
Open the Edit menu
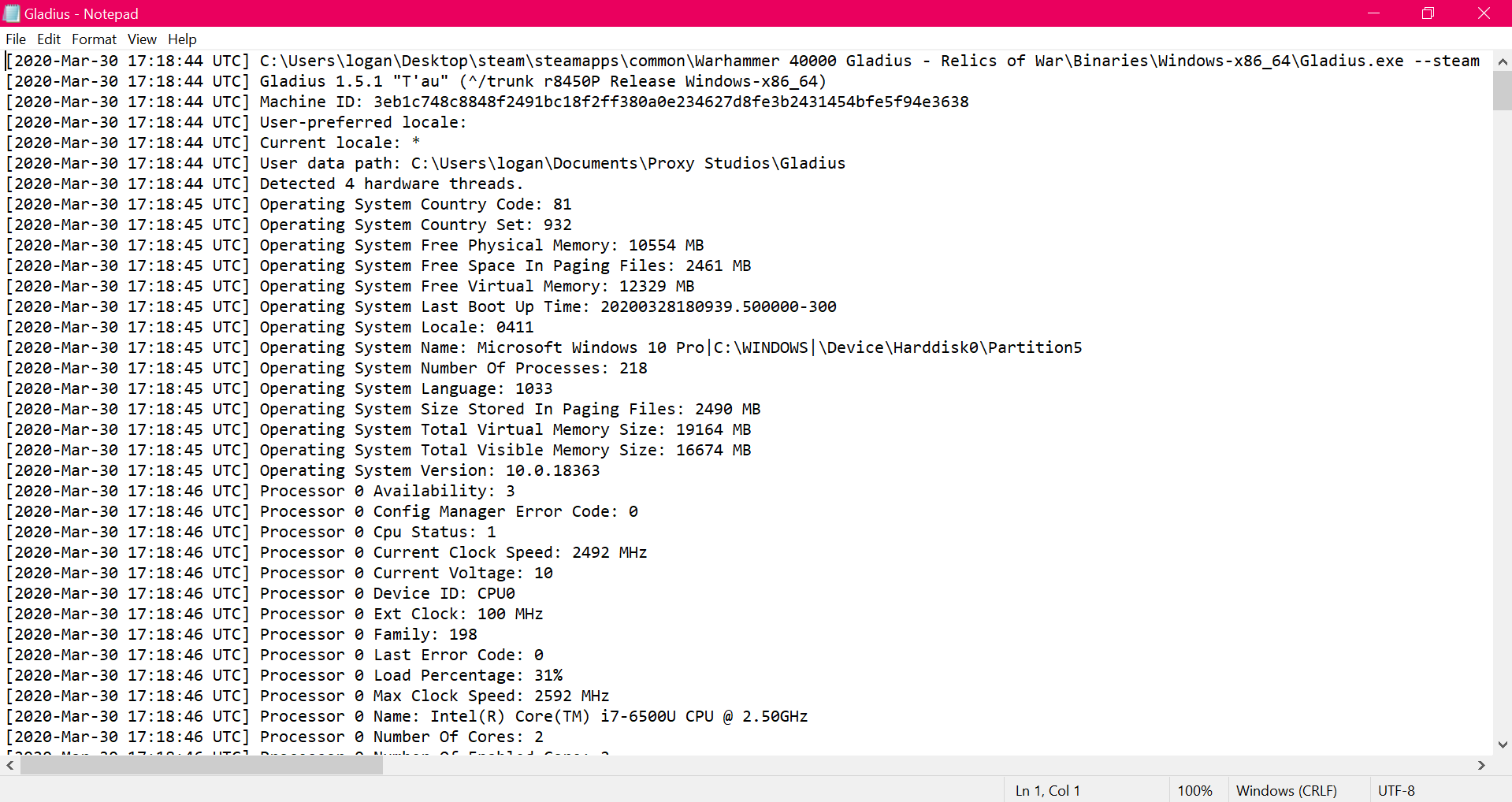point(49,39)
